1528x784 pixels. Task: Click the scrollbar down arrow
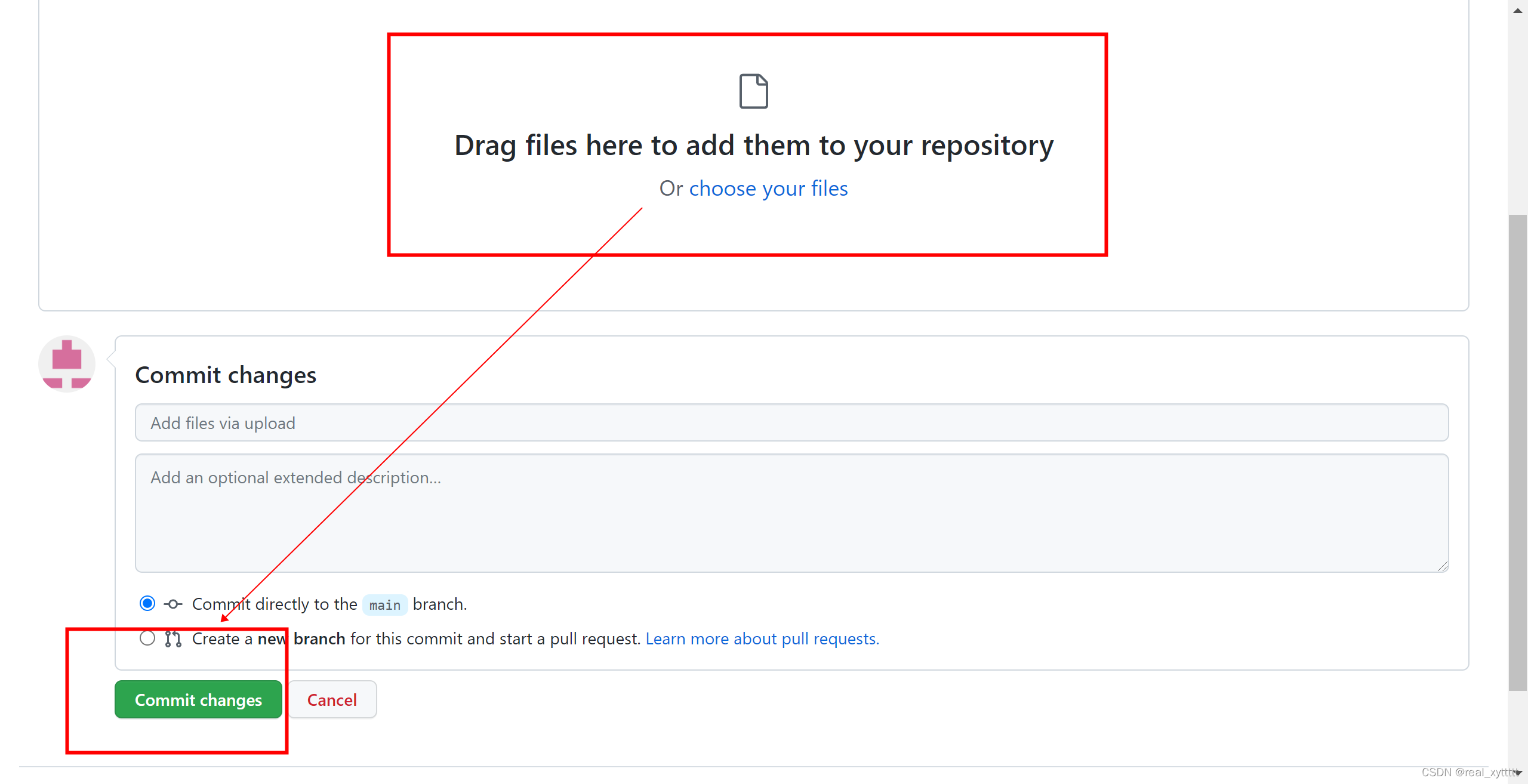tap(1518, 773)
